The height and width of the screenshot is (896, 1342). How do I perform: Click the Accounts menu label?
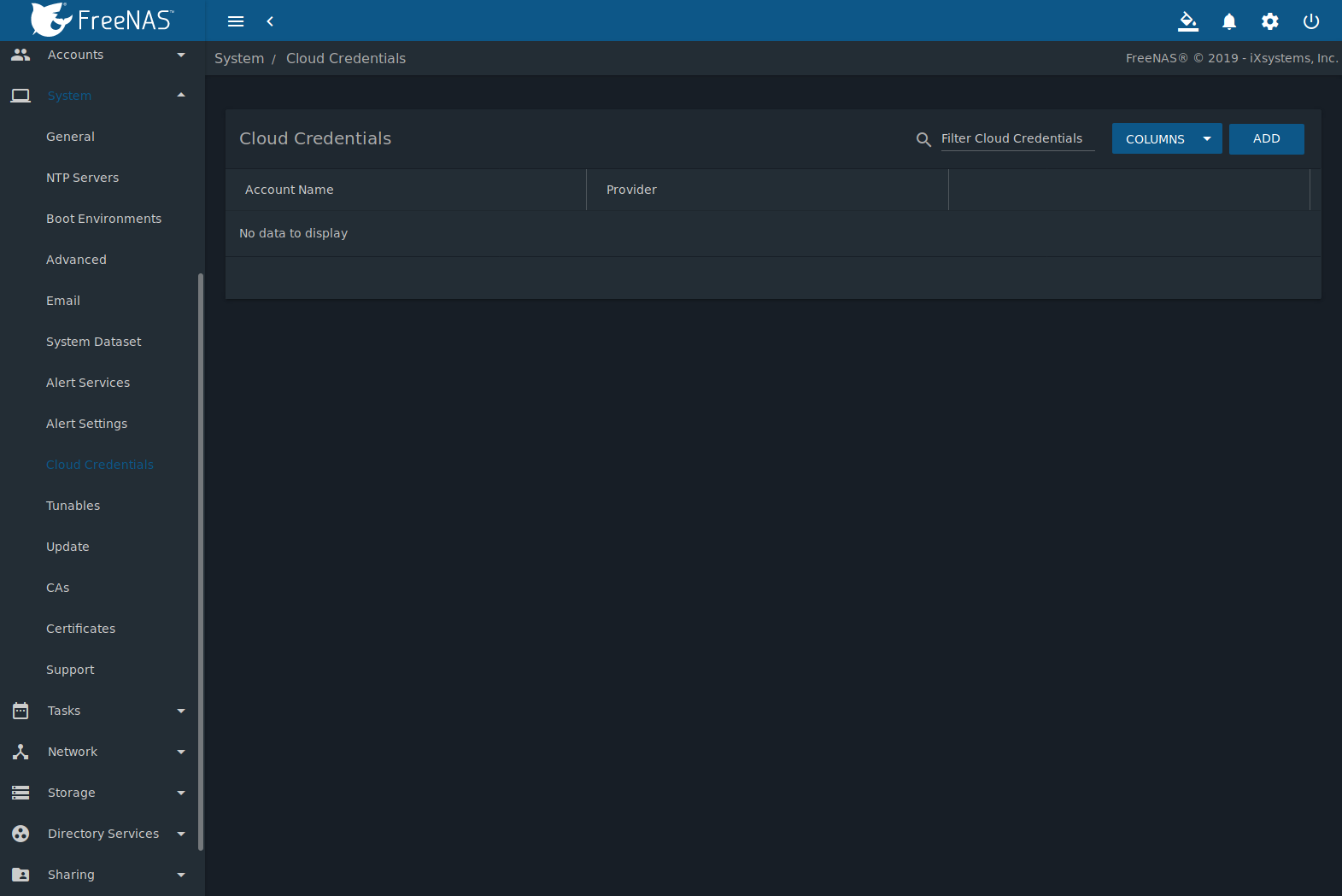pyautogui.click(x=75, y=55)
